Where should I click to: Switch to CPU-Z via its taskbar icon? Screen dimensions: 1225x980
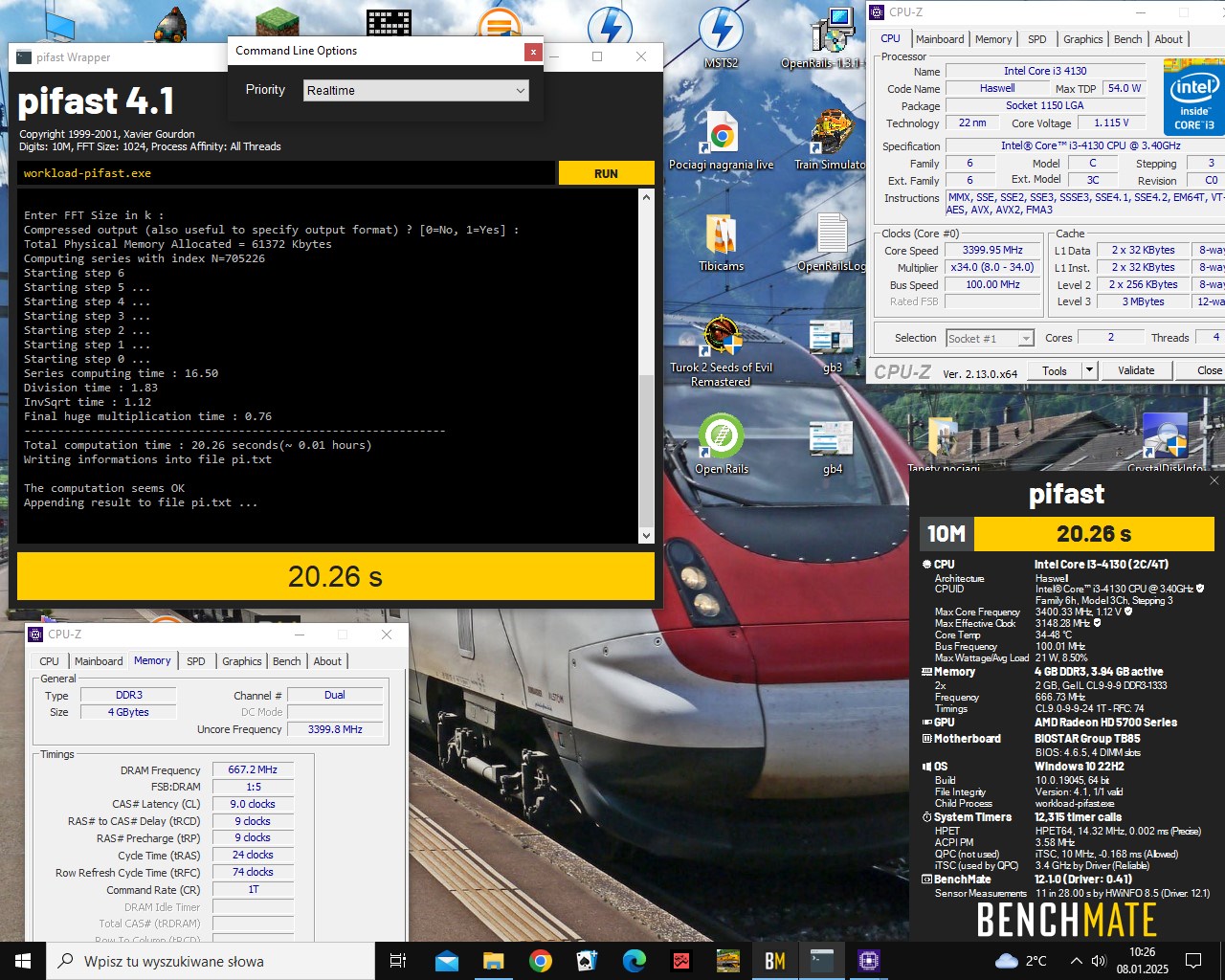pyautogui.click(x=869, y=961)
